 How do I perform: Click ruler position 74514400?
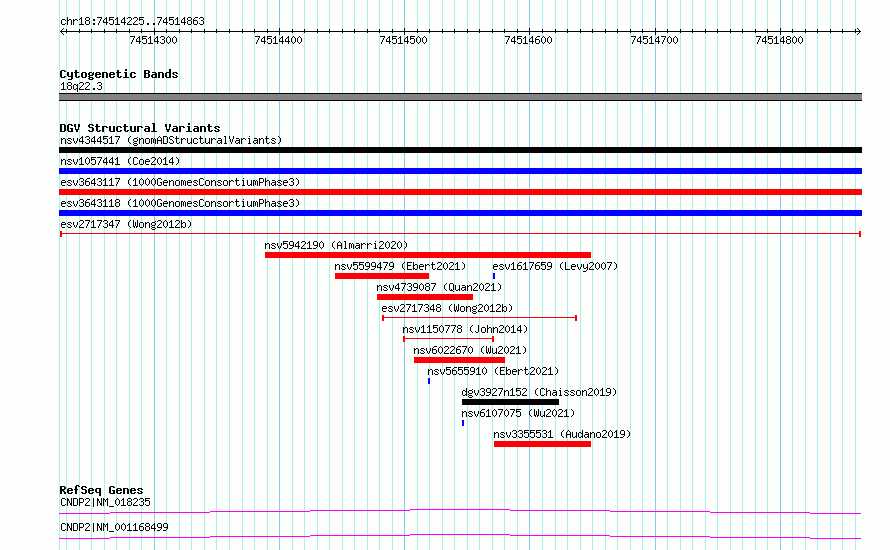pyautogui.click(x=278, y=40)
